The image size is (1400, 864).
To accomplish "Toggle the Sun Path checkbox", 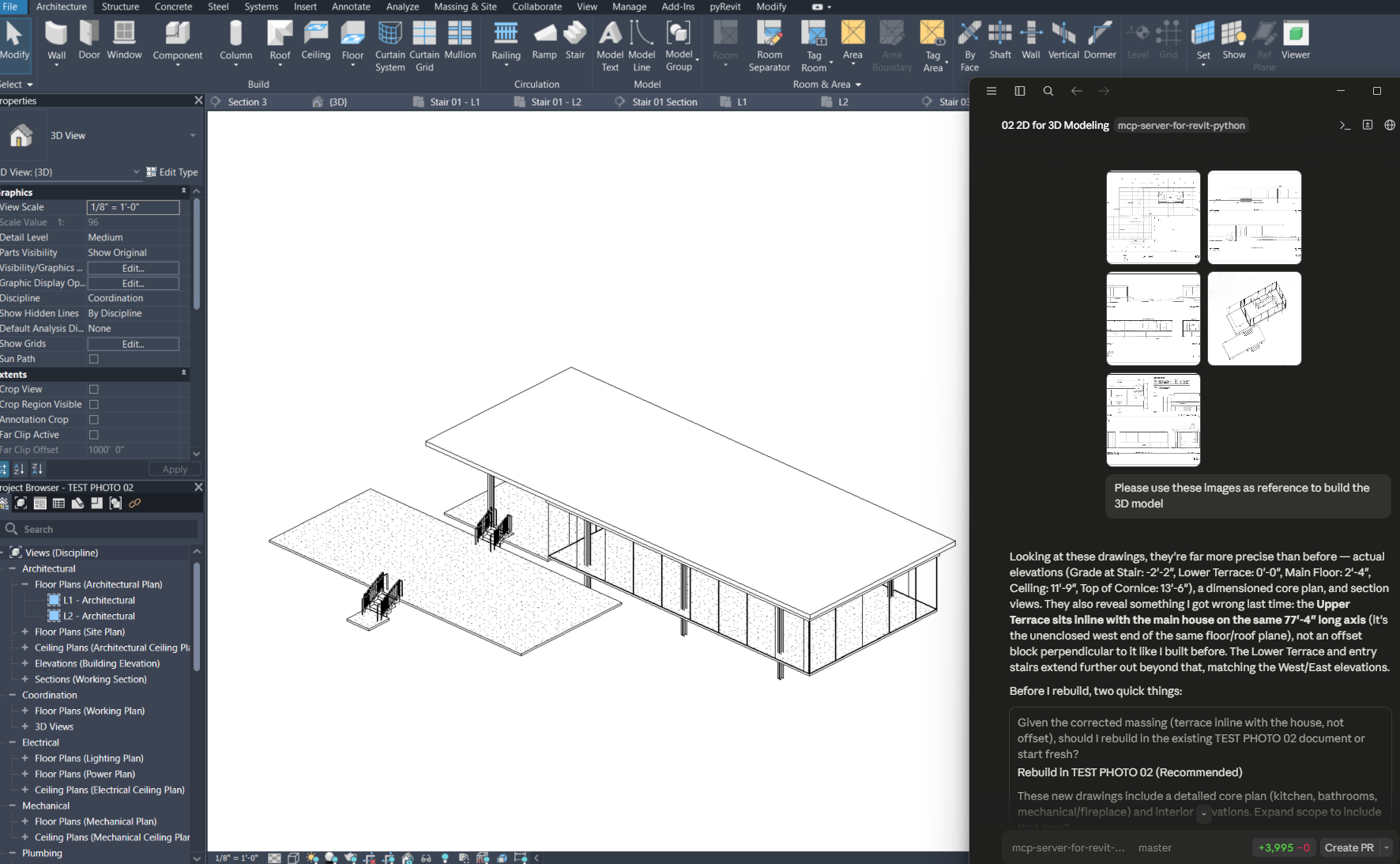I will click(x=94, y=359).
